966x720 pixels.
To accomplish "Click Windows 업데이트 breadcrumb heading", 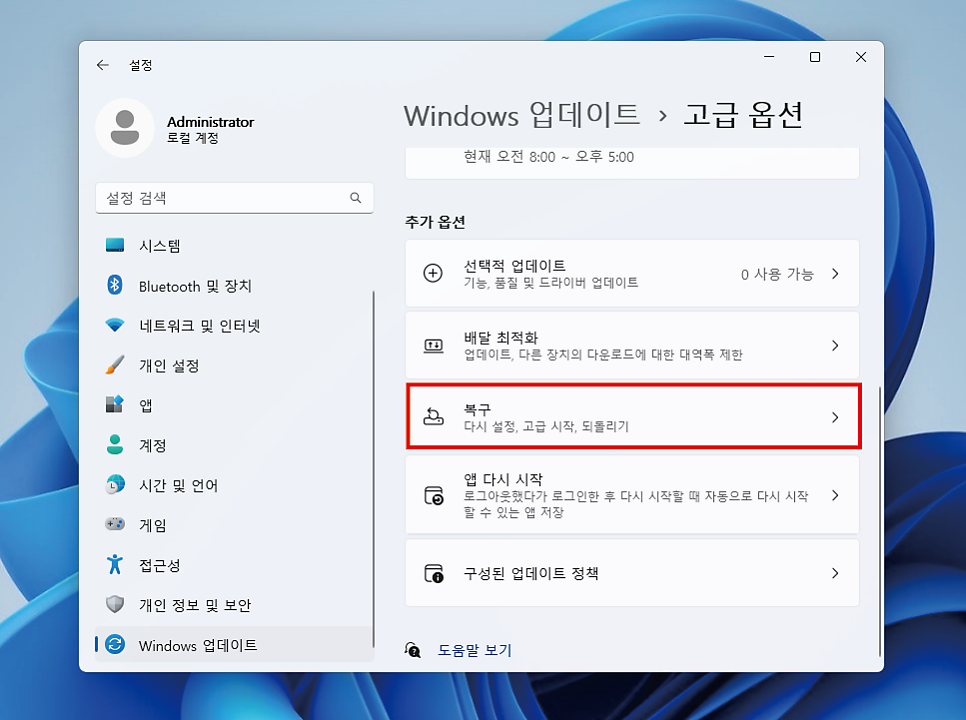I will click(x=522, y=115).
